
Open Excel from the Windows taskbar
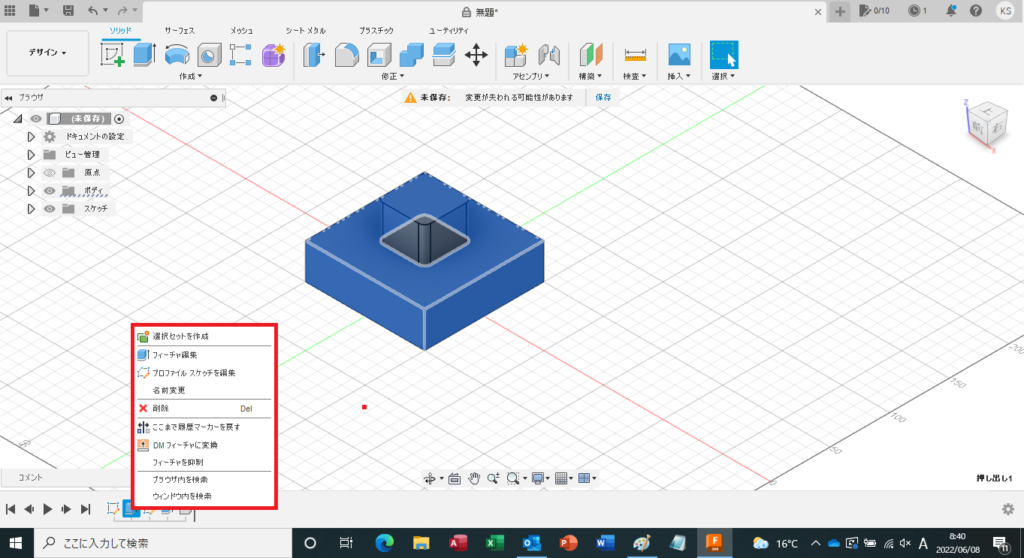[494, 543]
